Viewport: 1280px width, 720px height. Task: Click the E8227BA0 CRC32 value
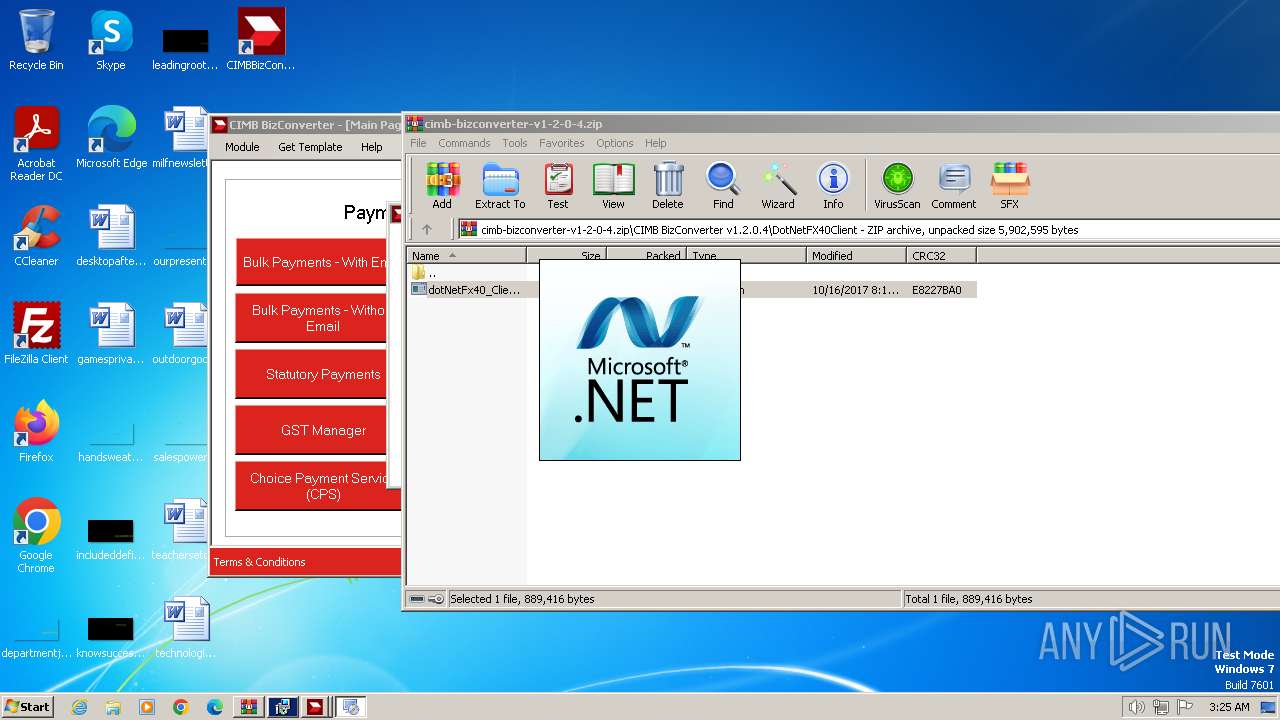coord(937,290)
